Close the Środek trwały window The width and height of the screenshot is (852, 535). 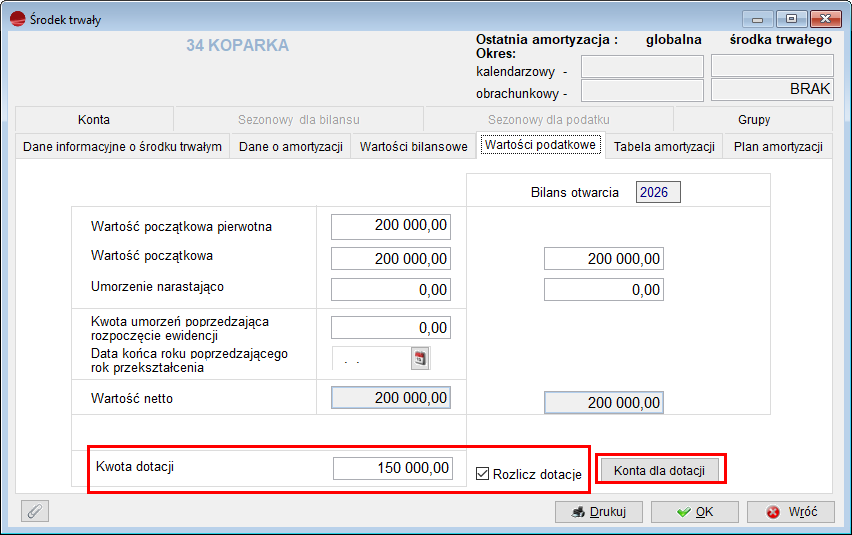(825, 19)
